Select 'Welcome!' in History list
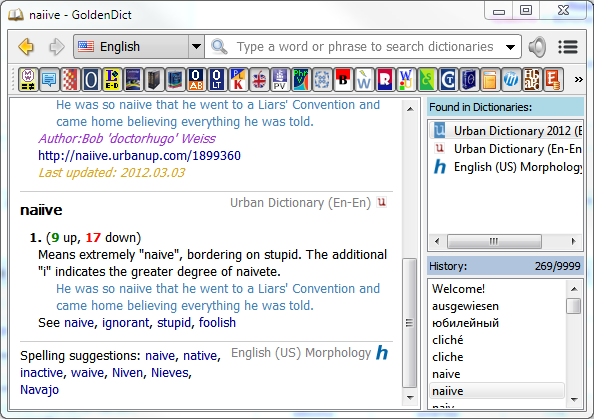Viewport: 594px width, 419px height. [497, 289]
